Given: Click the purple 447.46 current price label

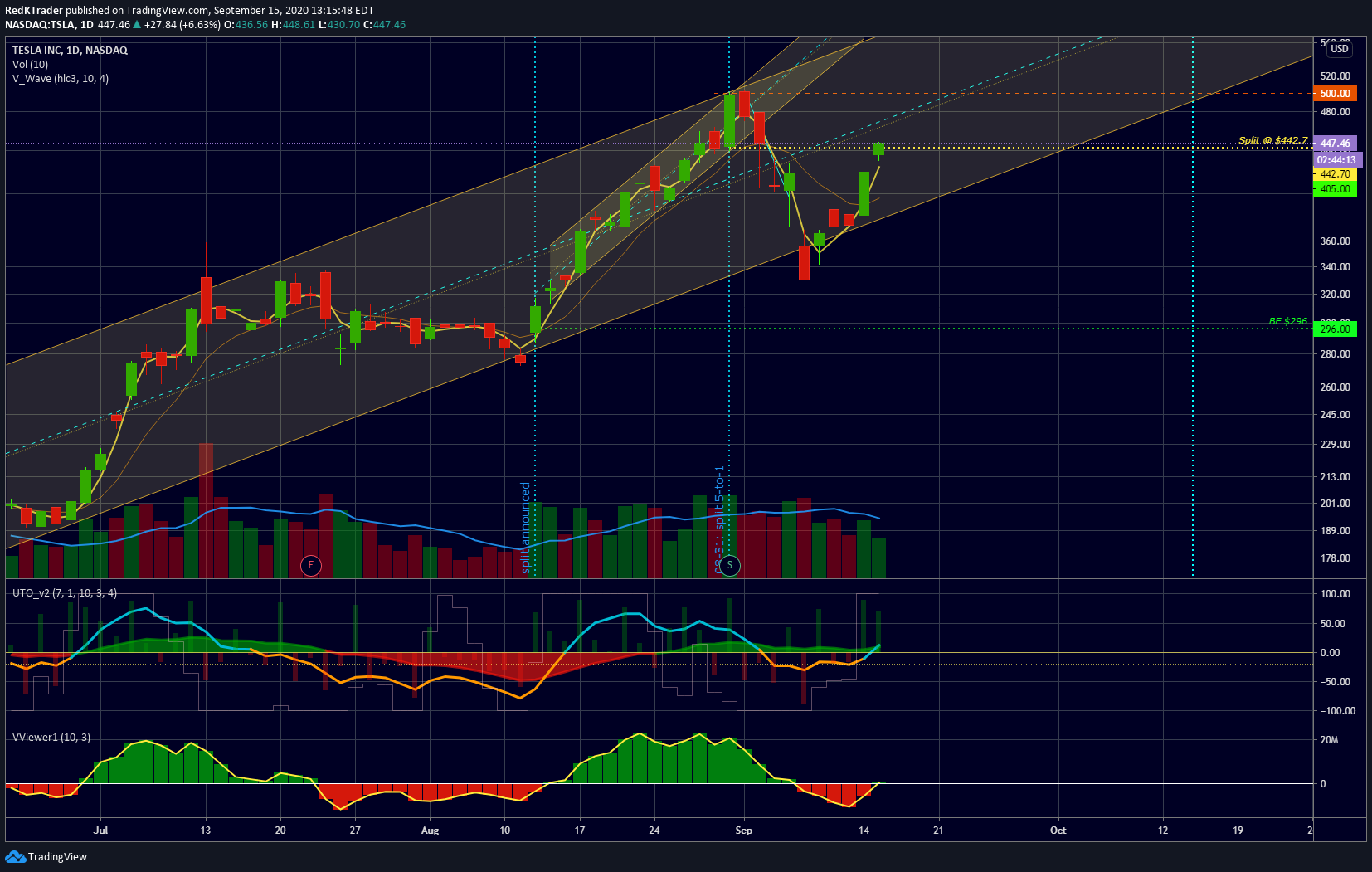Looking at the screenshot, I should click(1335, 144).
